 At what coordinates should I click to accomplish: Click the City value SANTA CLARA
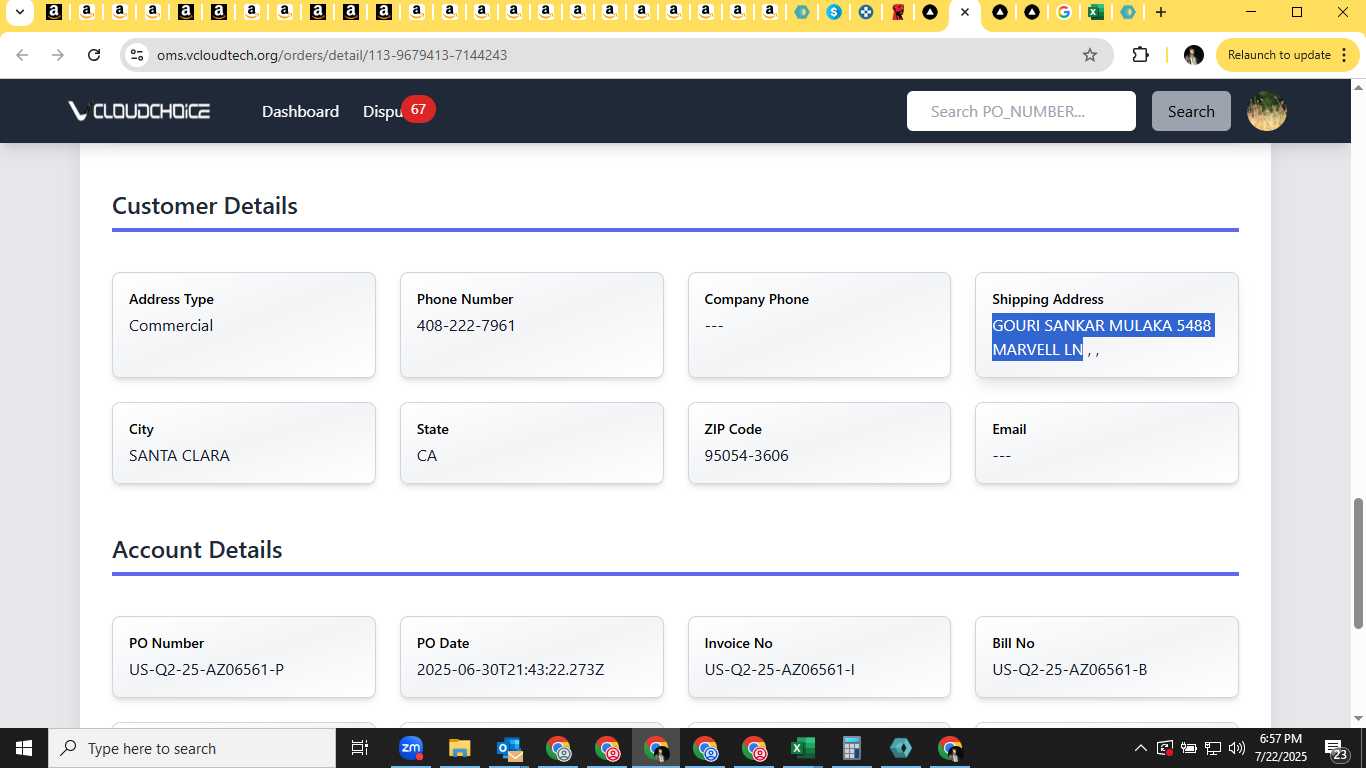pos(179,455)
